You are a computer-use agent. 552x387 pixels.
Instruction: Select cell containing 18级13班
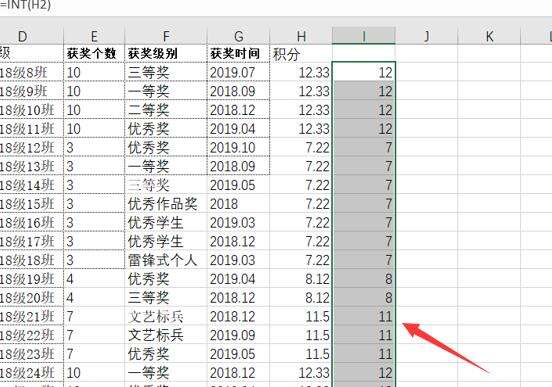[31, 166]
